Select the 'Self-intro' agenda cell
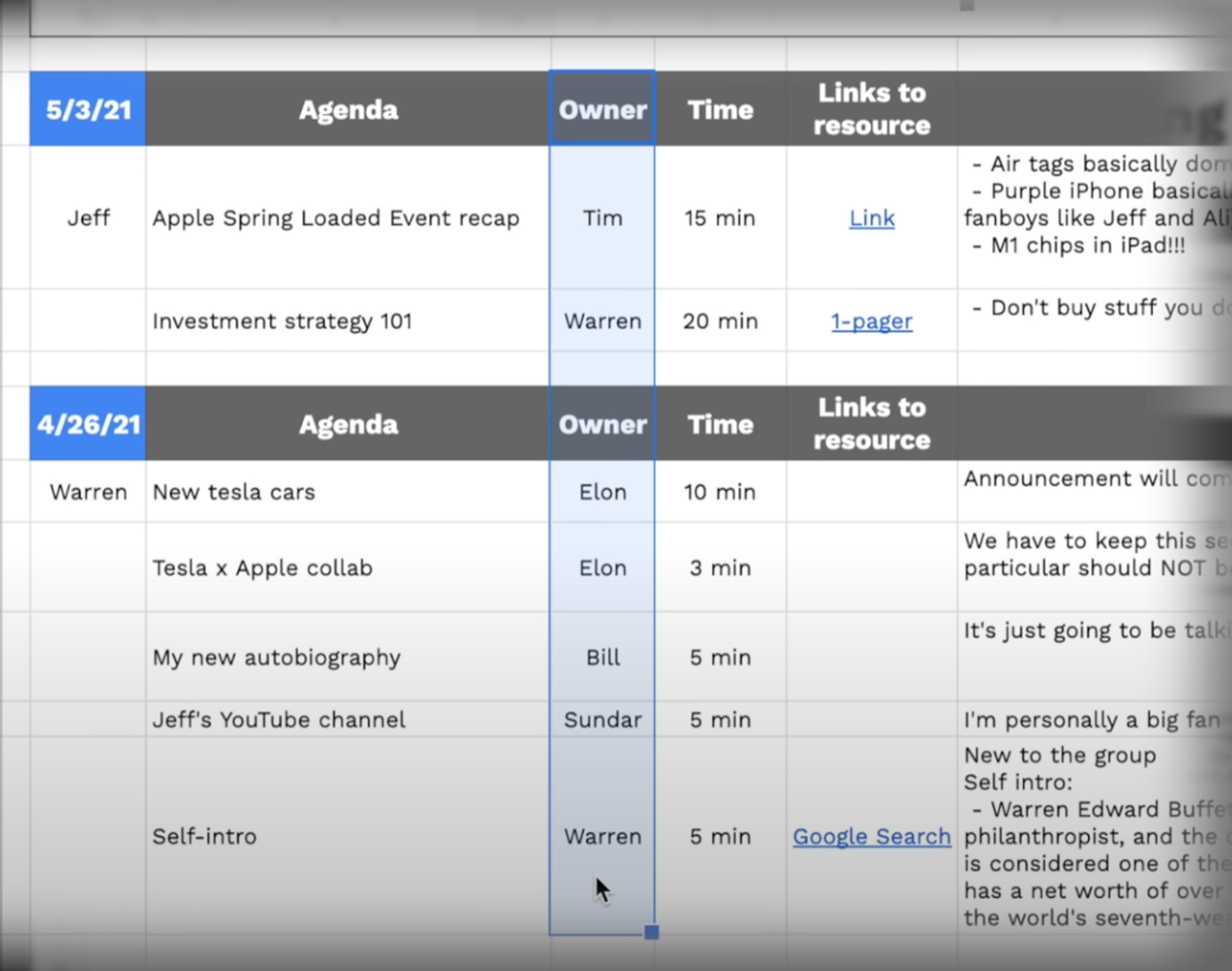 click(x=348, y=836)
